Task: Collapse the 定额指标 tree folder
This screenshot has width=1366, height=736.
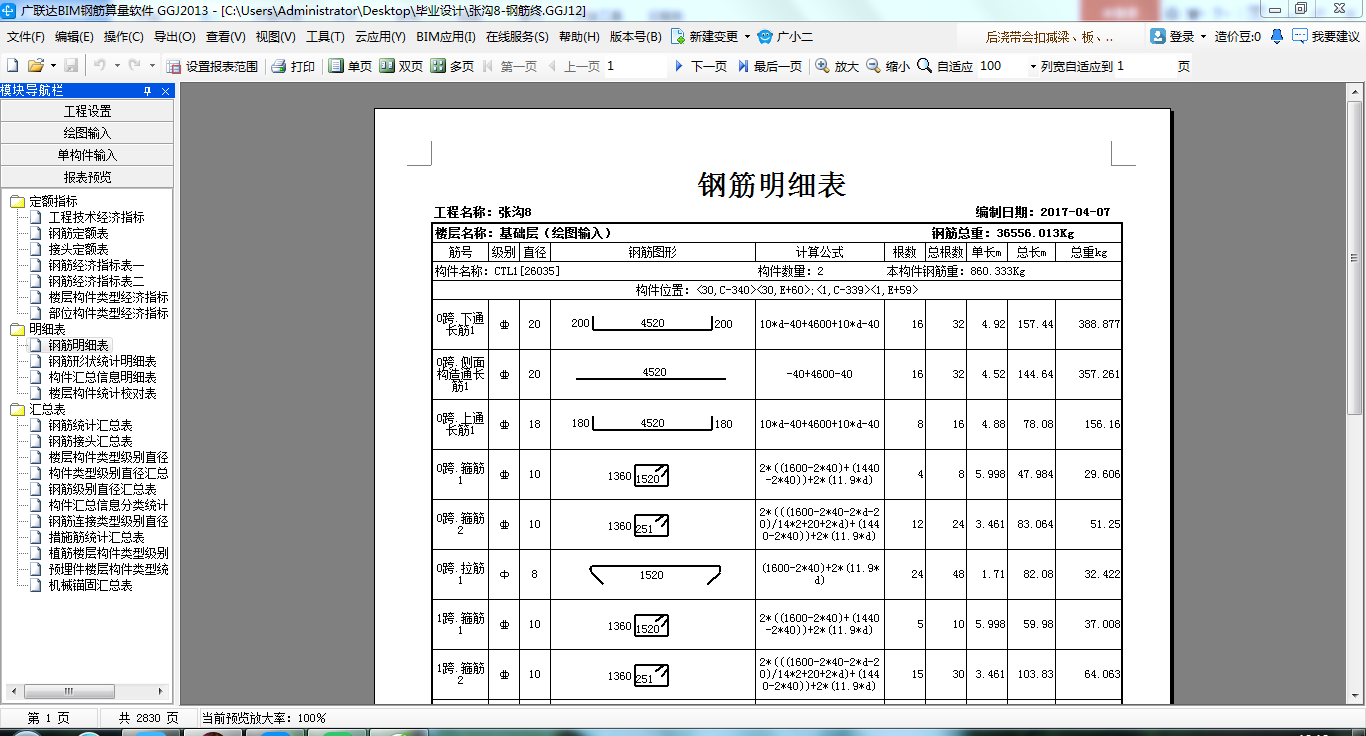Action: (18, 201)
